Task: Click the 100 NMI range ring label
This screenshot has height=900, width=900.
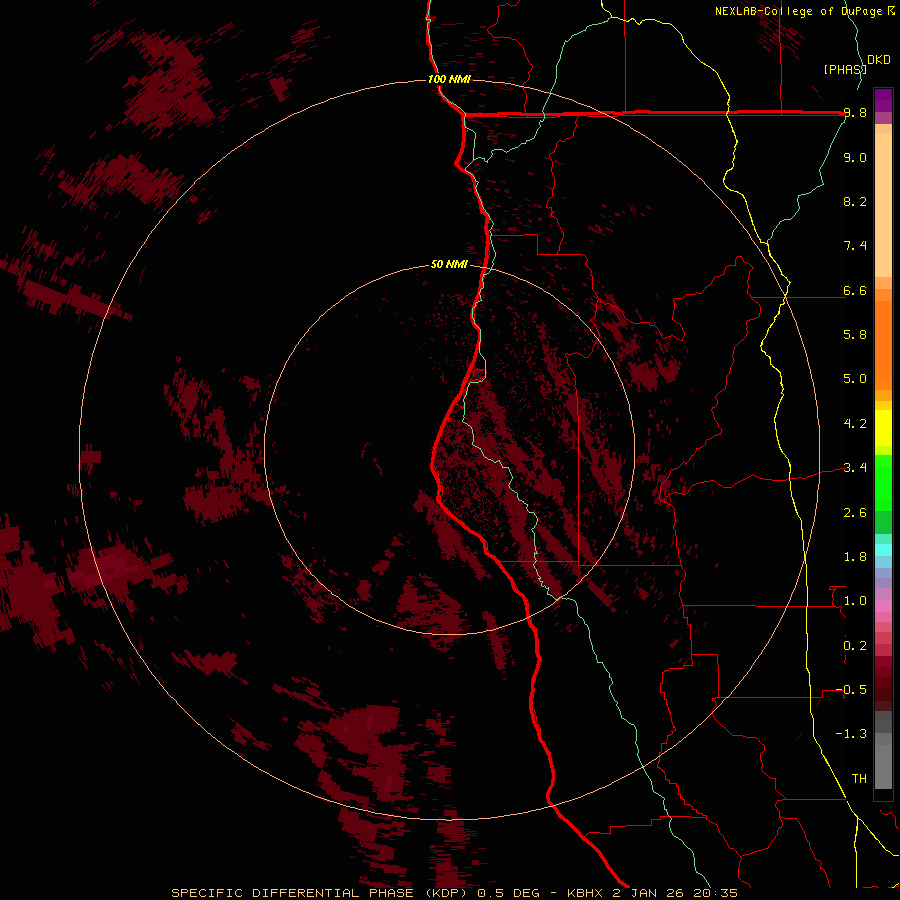Action: point(449,79)
